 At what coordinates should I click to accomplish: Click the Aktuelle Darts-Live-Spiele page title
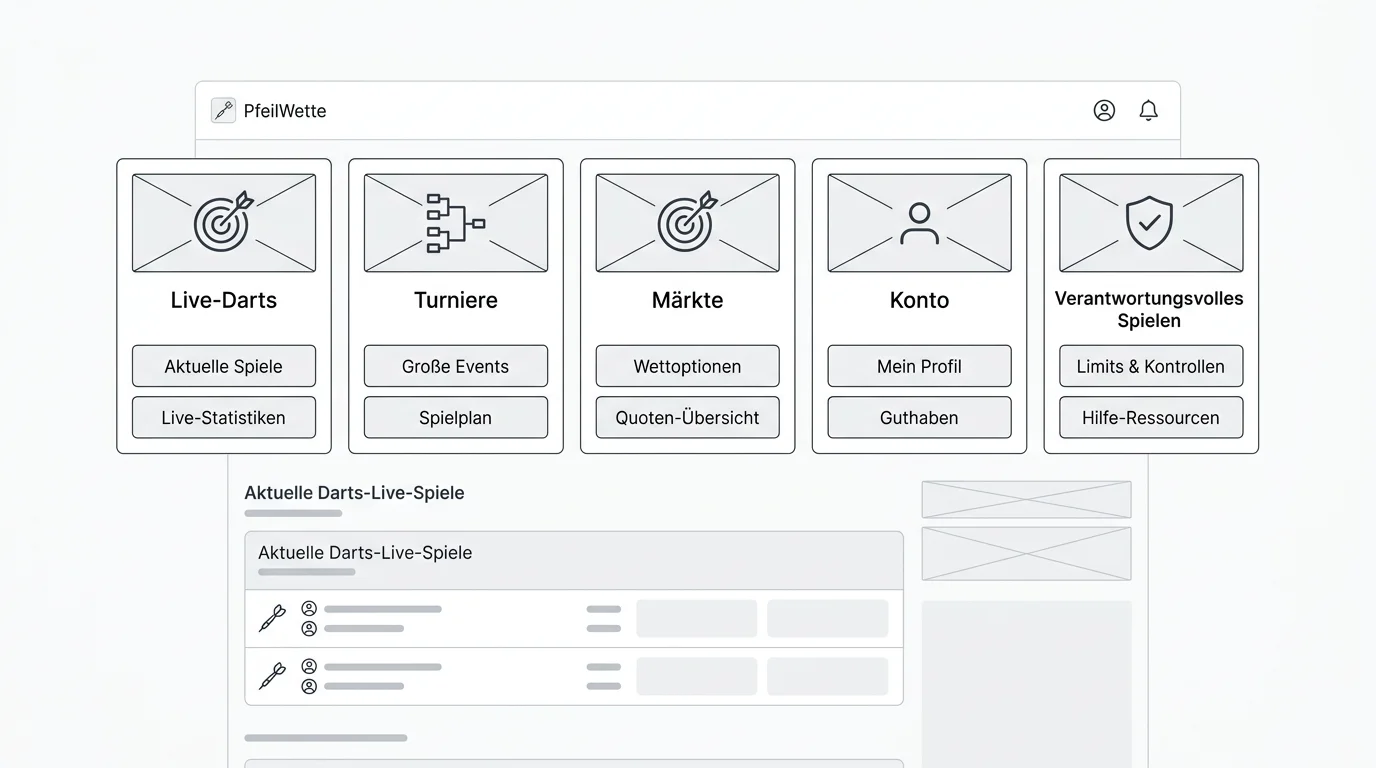click(354, 492)
